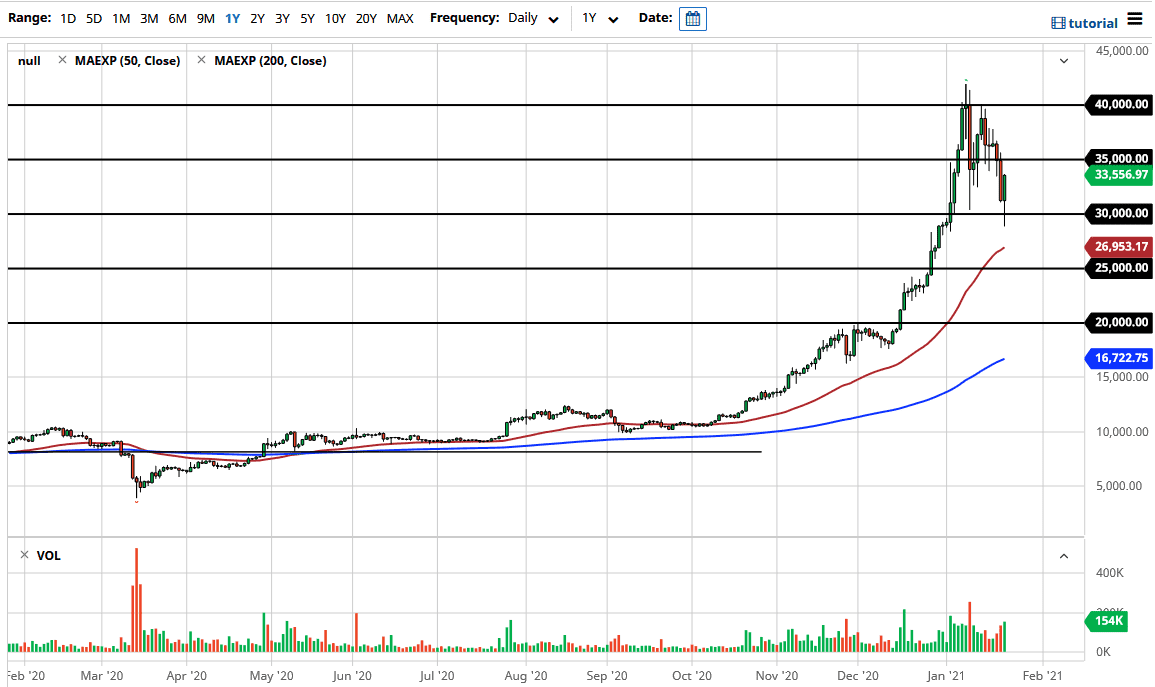Set the range to 6M

pyautogui.click(x=177, y=19)
